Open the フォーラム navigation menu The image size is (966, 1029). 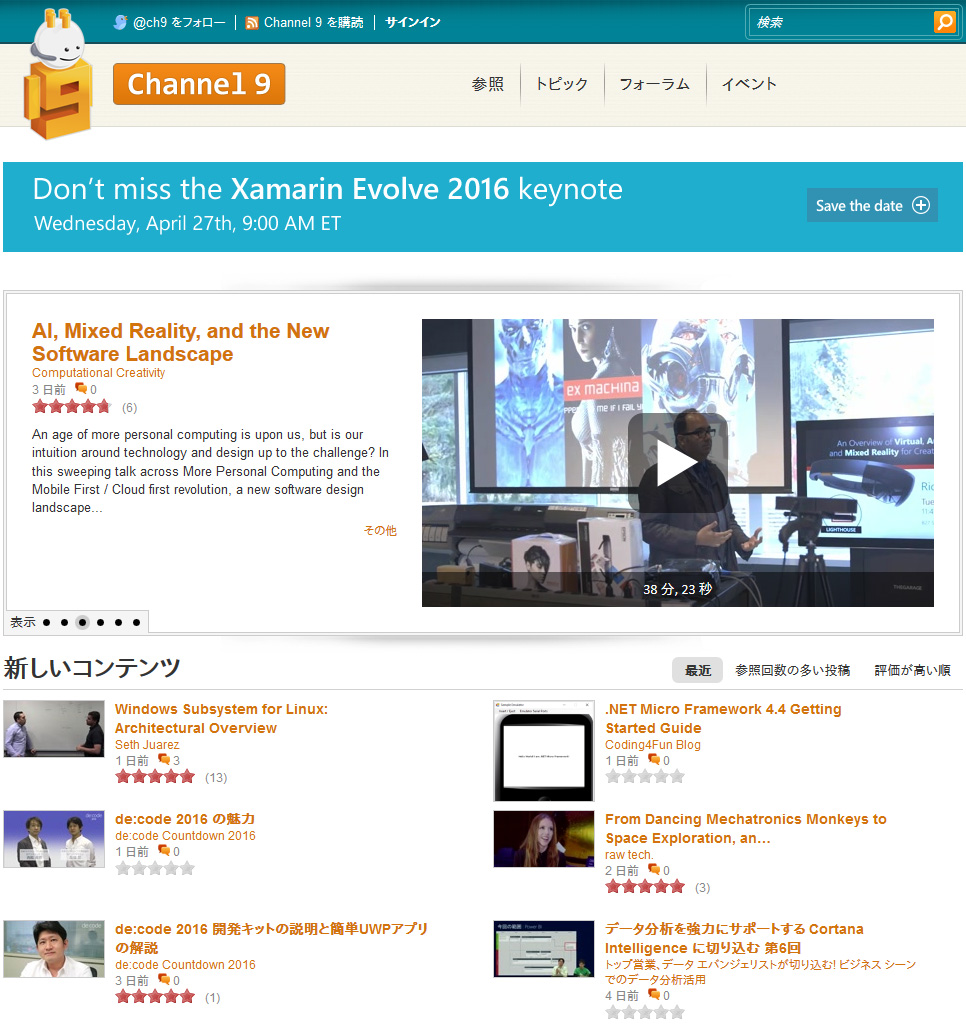(655, 84)
